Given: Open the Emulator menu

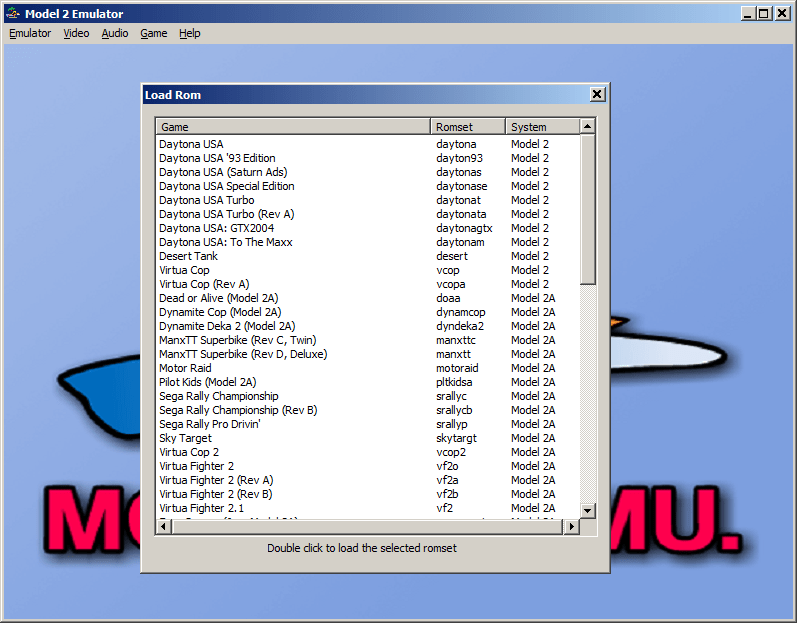Looking at the screenshot, I should click(30, 33).
